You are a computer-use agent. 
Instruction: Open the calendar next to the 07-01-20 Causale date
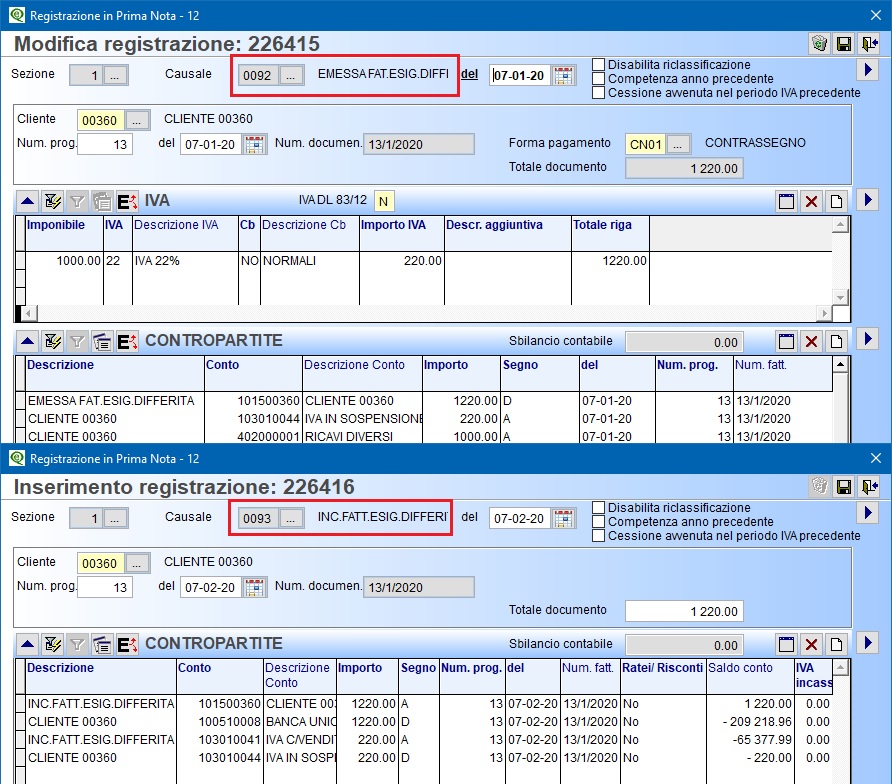pos(564,75)
